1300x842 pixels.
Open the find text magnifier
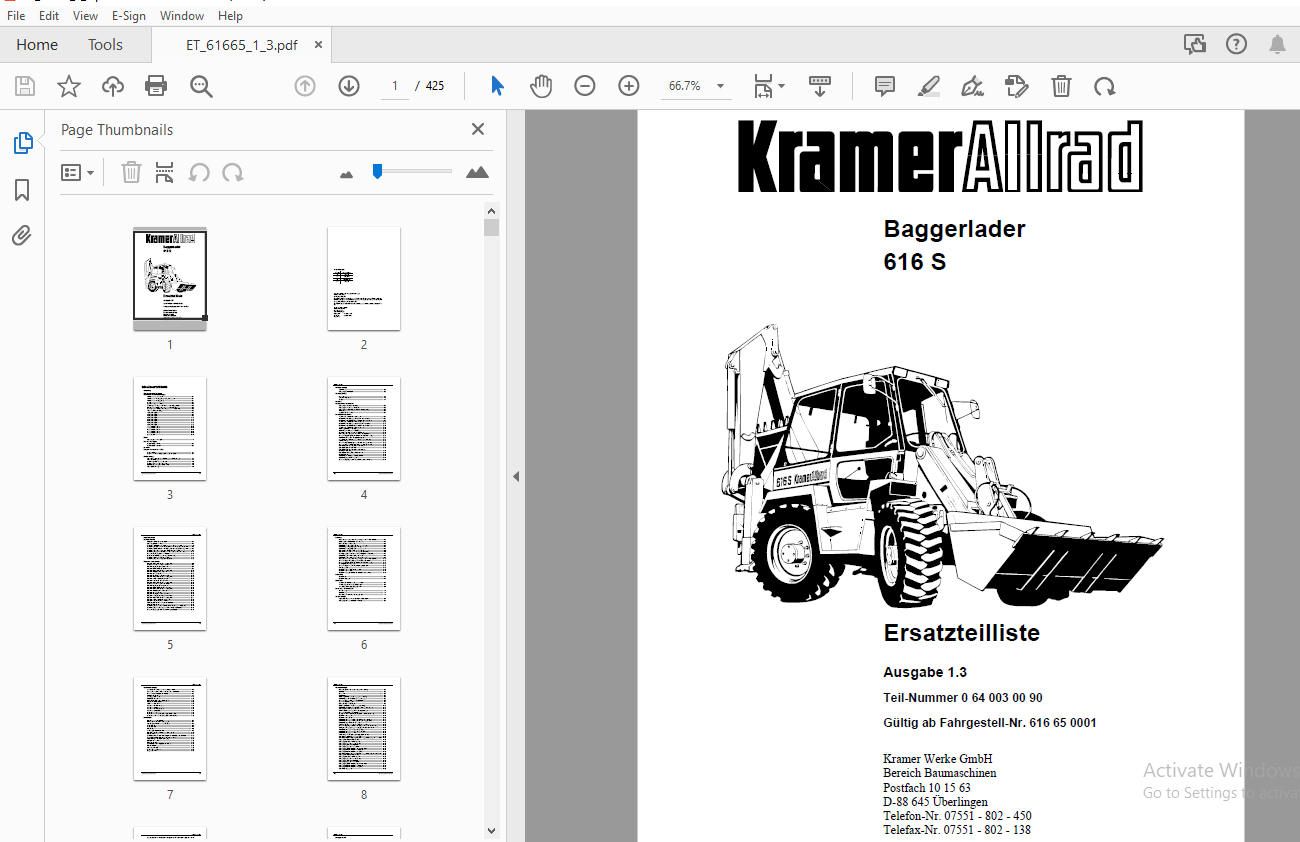pos(201,87)
